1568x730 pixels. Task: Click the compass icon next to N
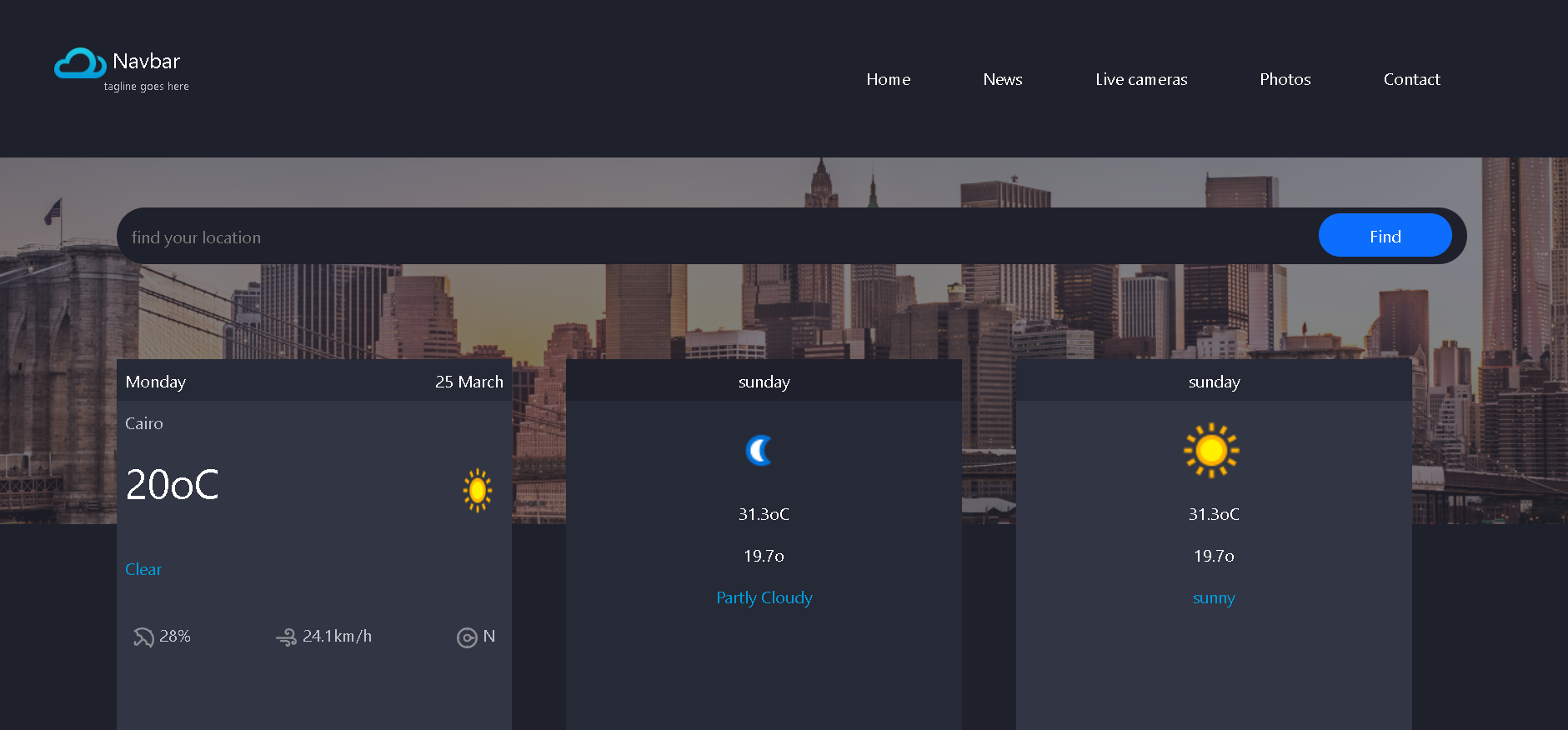pyautogui.click(x=467, y=637)
